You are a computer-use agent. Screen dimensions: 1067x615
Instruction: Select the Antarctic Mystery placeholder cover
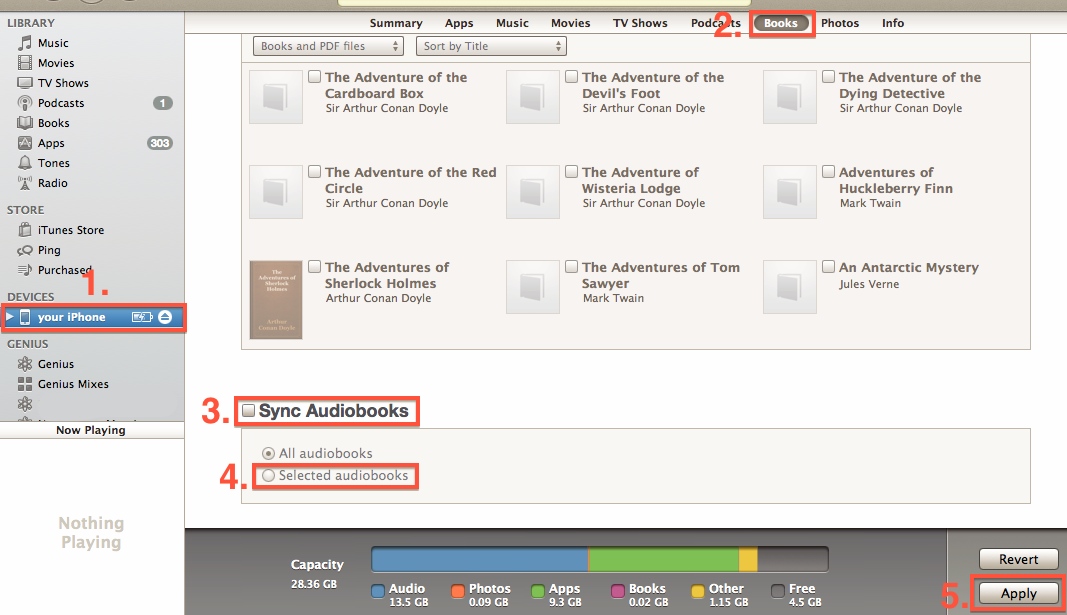click(789, 287)
